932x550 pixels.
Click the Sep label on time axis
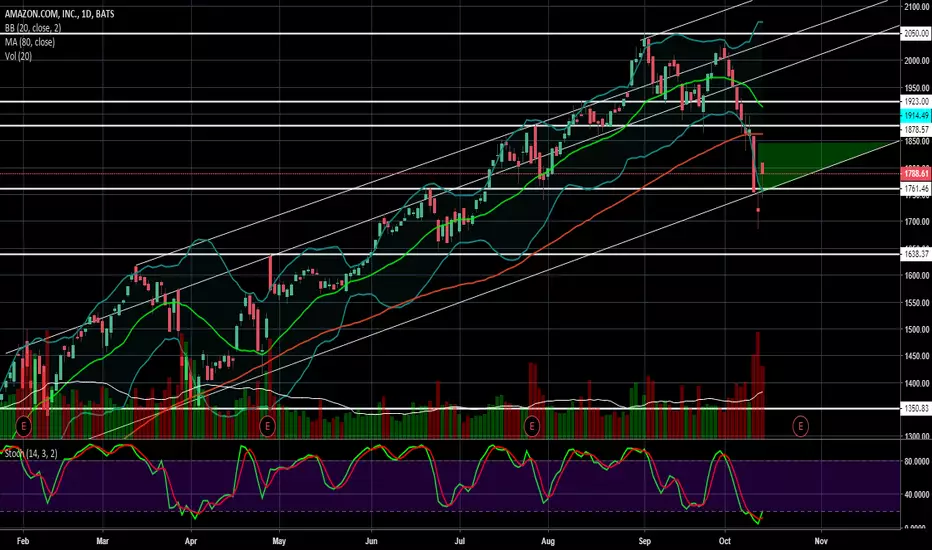(x=644, y=541)
